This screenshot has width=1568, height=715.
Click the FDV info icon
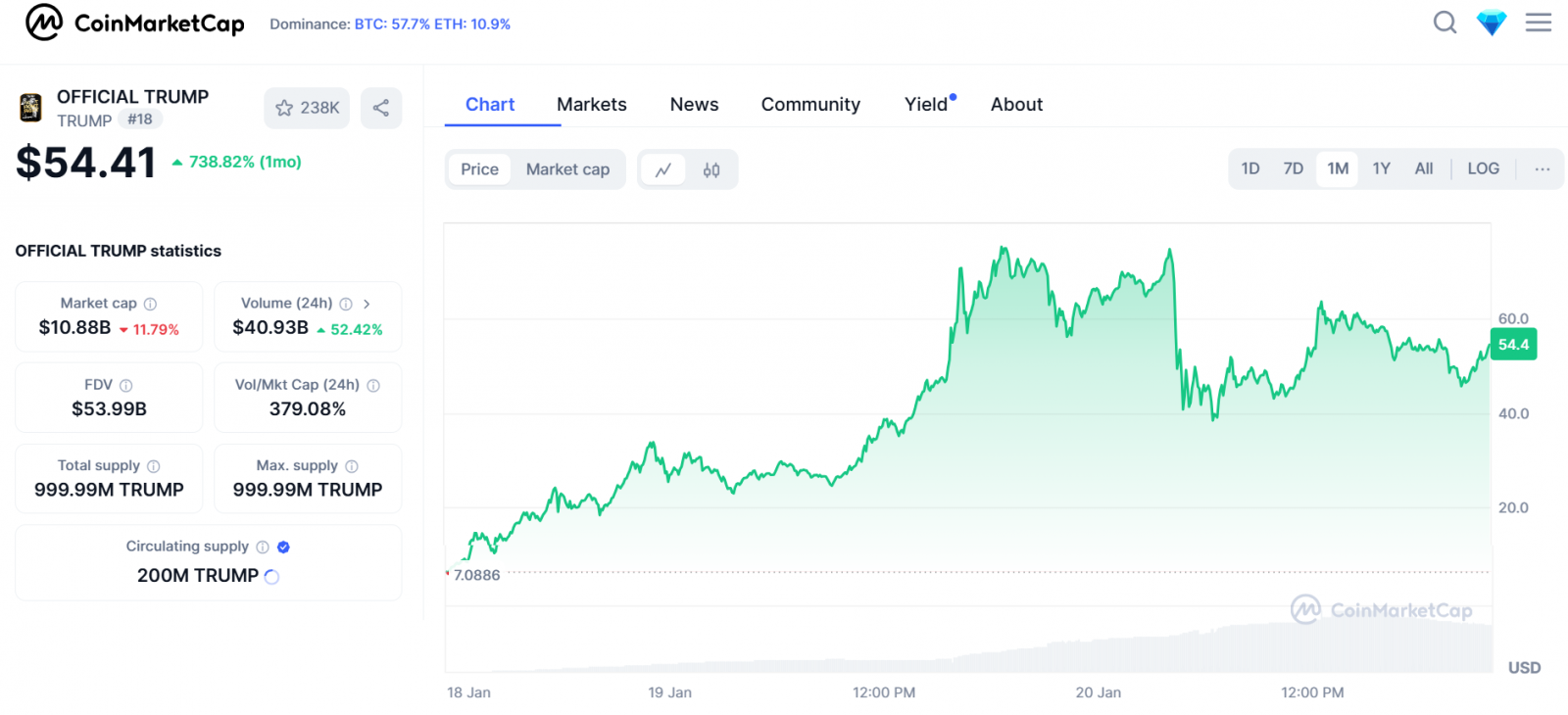click(125, 385)
